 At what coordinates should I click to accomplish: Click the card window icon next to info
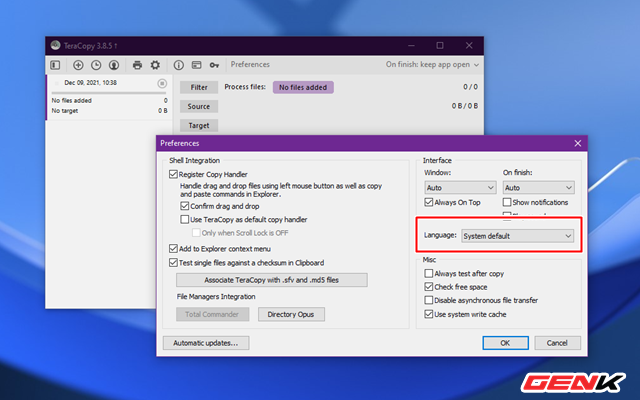click(x=196, y=65)
